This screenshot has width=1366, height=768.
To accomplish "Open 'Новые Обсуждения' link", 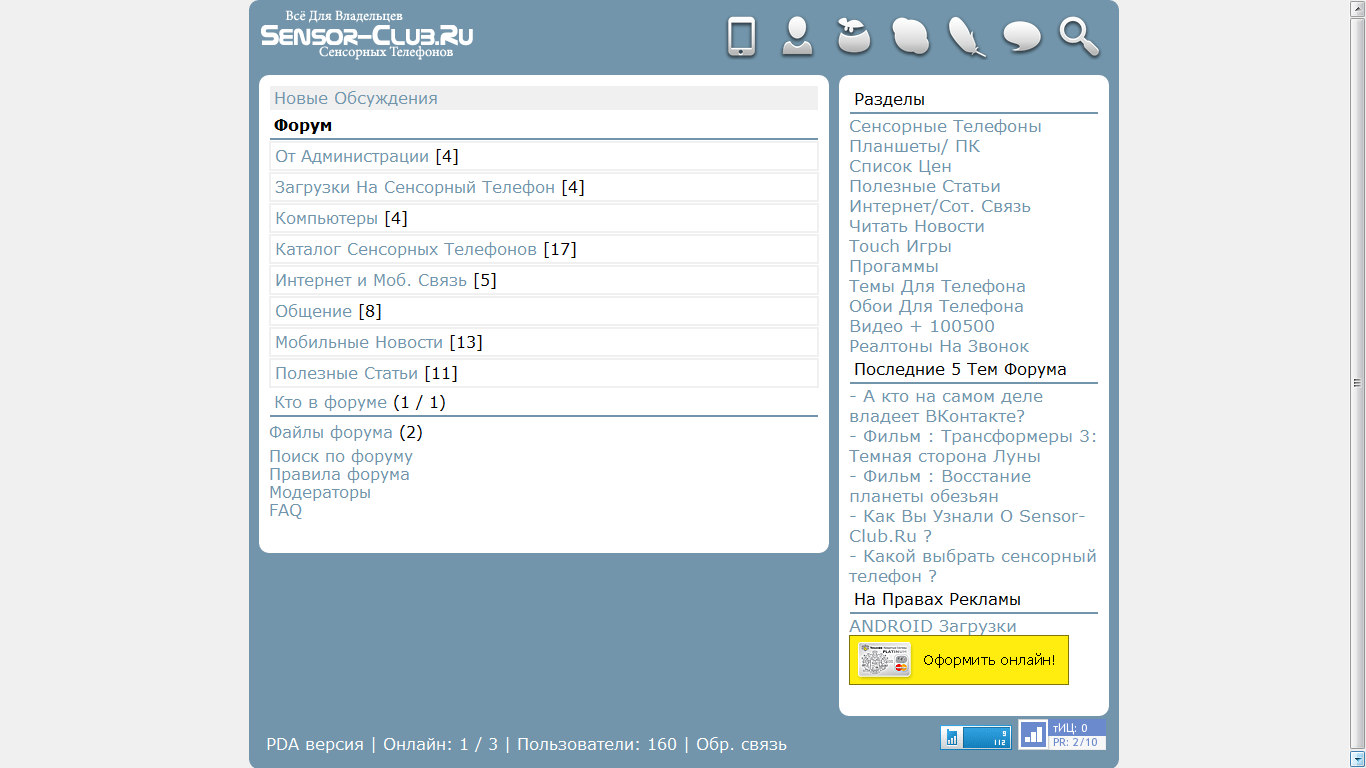I will 356,98.
